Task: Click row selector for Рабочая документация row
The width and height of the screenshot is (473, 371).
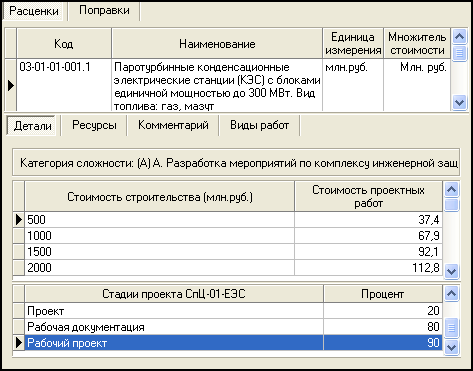Action: click(19, 327)
